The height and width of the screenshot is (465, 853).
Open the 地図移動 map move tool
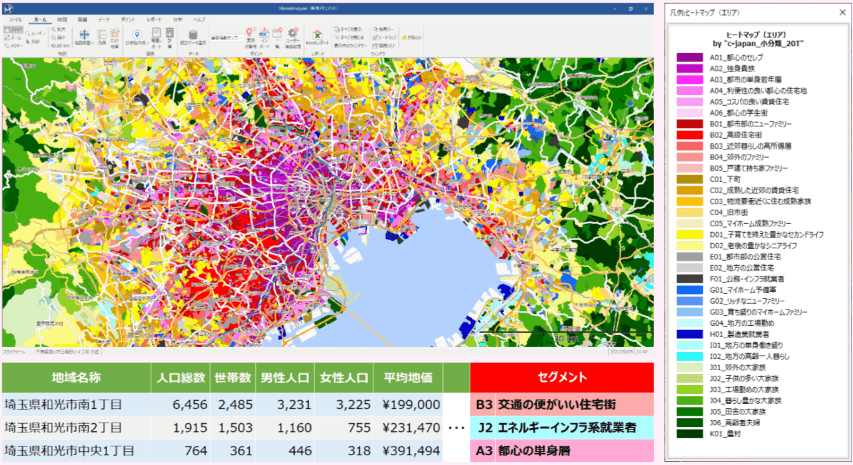tap(84, 37)
